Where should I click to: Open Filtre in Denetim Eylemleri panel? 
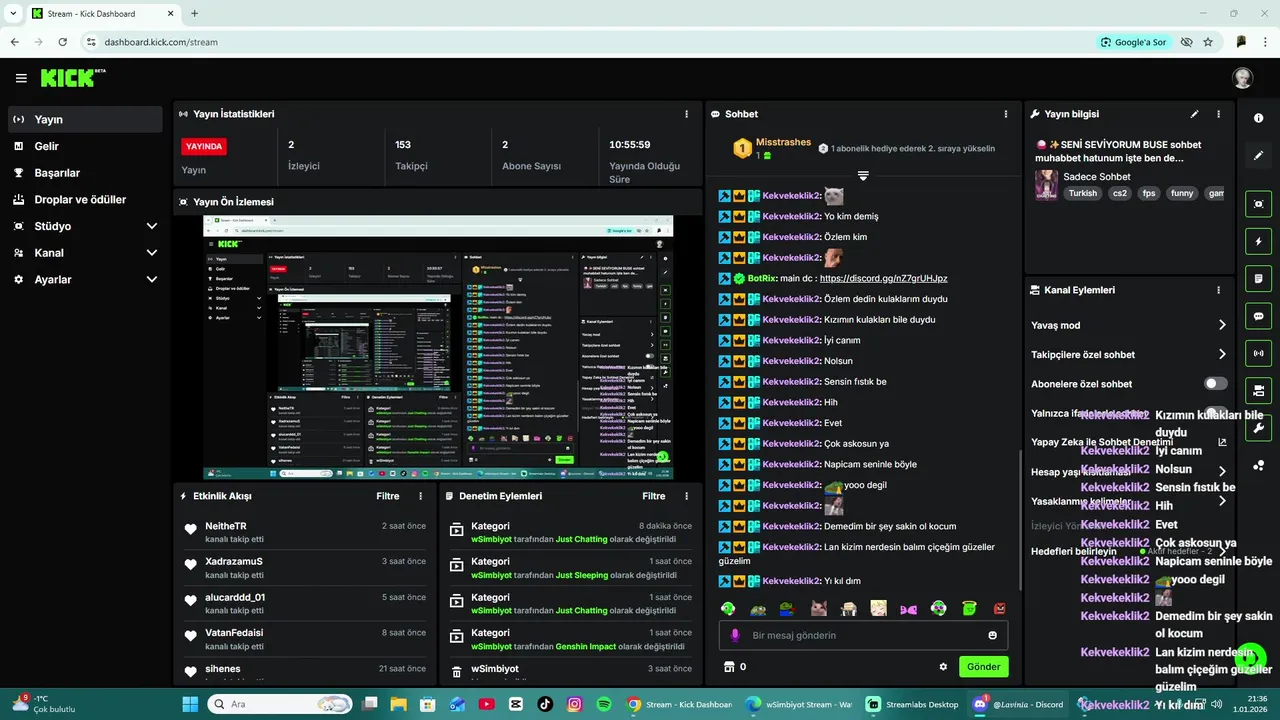coord(654,496)
